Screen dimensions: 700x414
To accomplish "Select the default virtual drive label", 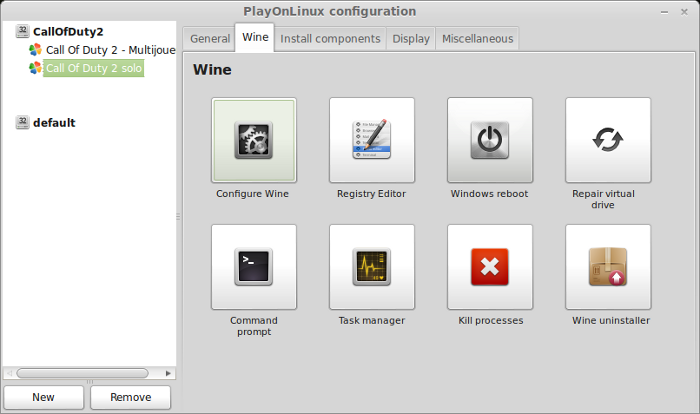I will [x=54, y=123].
